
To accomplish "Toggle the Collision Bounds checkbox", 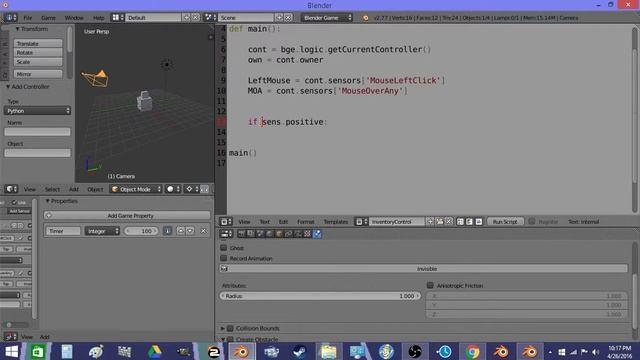I will click(230, 328).
